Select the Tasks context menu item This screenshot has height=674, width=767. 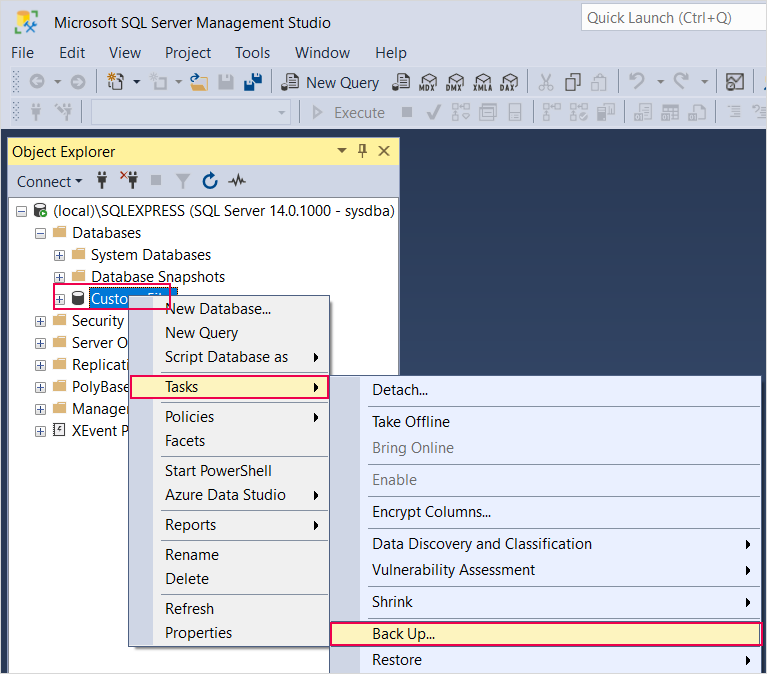click(229, 387)
